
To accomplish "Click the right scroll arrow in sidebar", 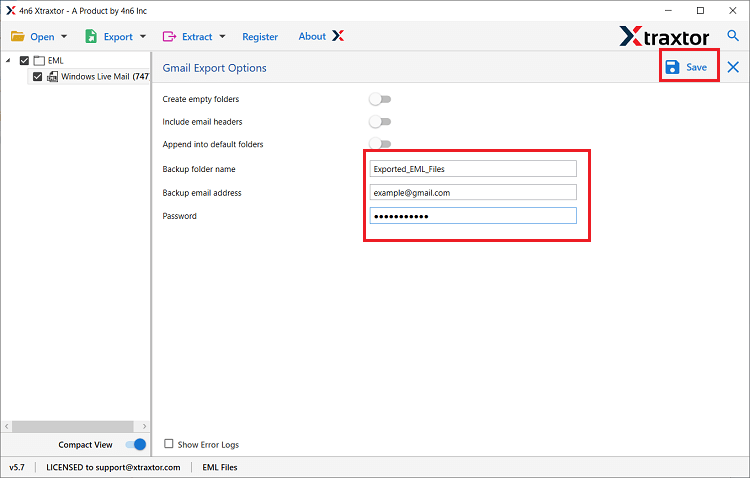I will click(144, 426).
